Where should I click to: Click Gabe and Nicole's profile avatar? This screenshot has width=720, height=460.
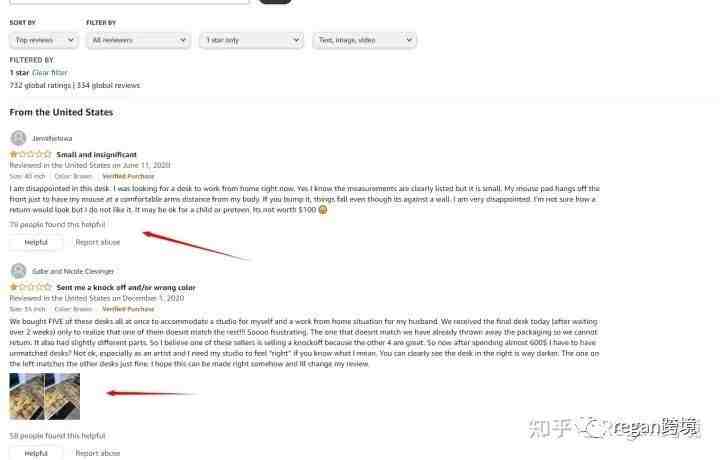pyautogui.click(x=18, y=271)
